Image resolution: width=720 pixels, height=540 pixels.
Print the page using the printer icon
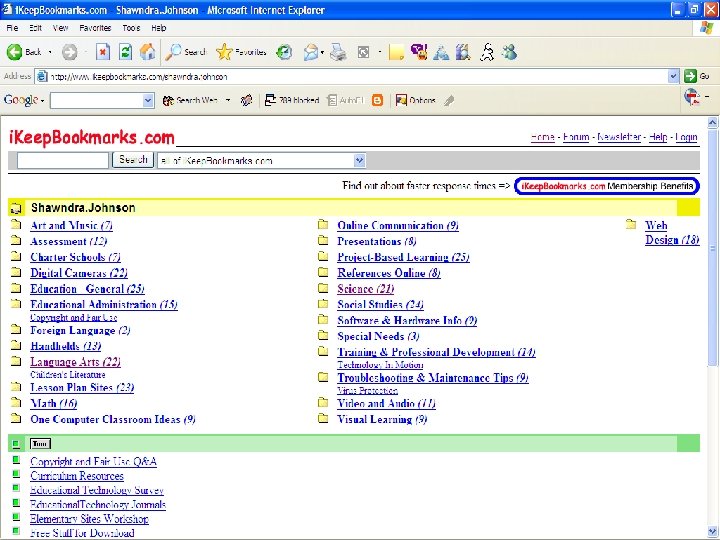point(338,52)
